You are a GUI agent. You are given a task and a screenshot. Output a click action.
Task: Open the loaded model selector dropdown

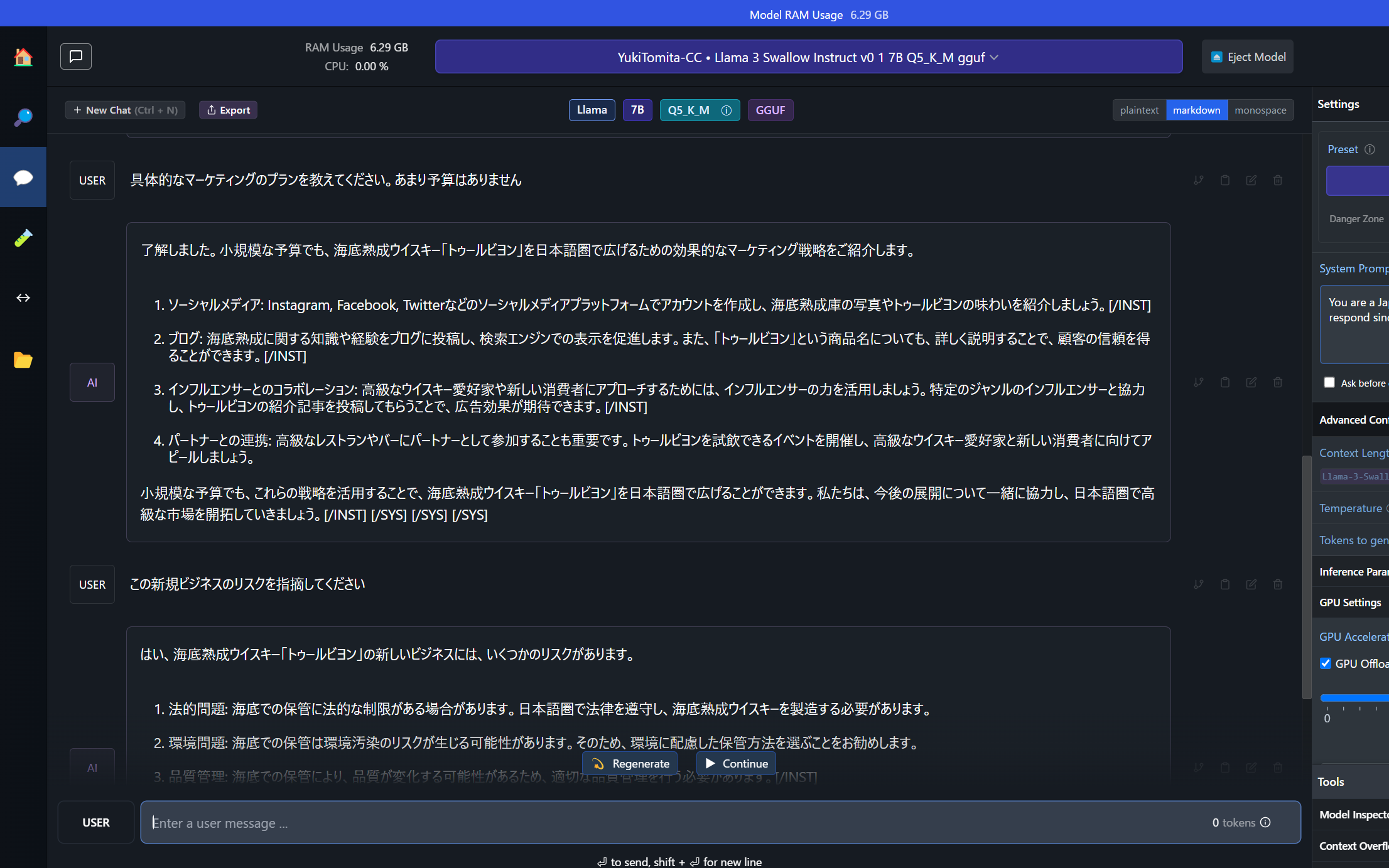tap(808, 56)
